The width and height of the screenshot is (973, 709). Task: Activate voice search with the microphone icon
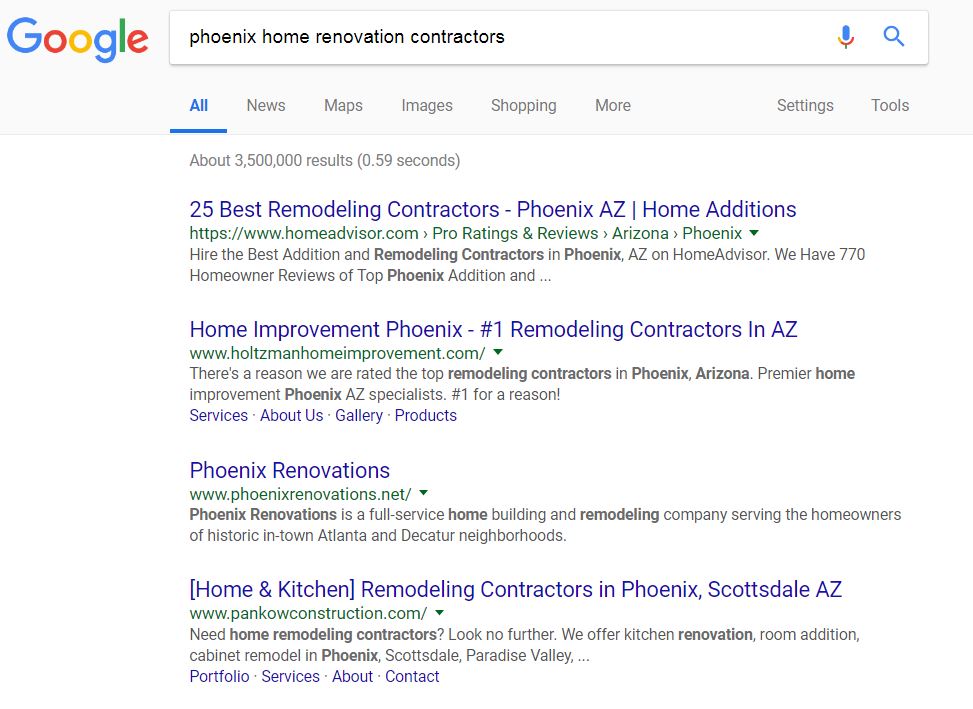(845, 35)
